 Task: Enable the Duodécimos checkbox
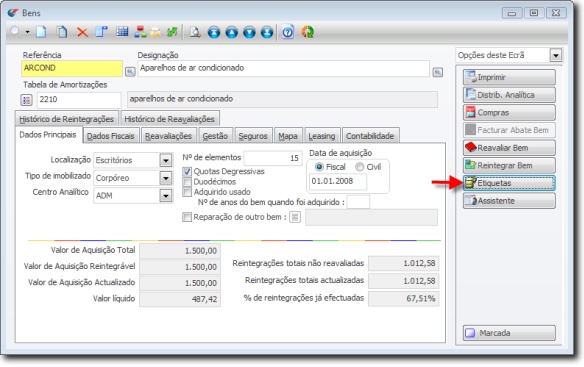pos(187,182)
